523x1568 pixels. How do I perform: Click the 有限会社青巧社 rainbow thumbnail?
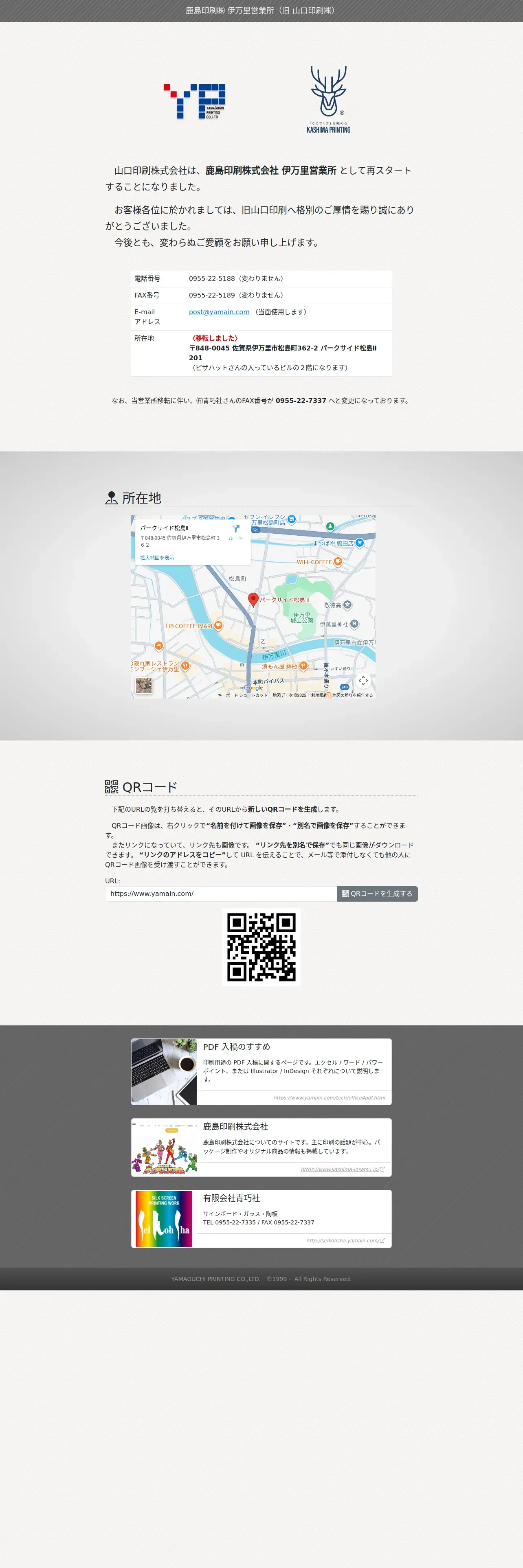tap(164, 1219)
